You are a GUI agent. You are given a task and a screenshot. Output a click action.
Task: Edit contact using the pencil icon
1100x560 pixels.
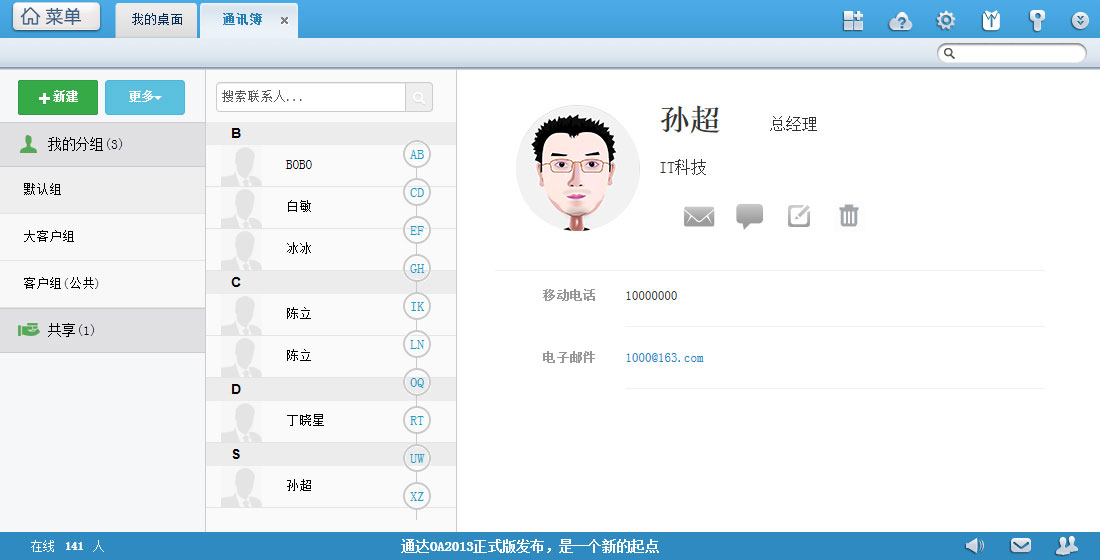click(799, 216)
